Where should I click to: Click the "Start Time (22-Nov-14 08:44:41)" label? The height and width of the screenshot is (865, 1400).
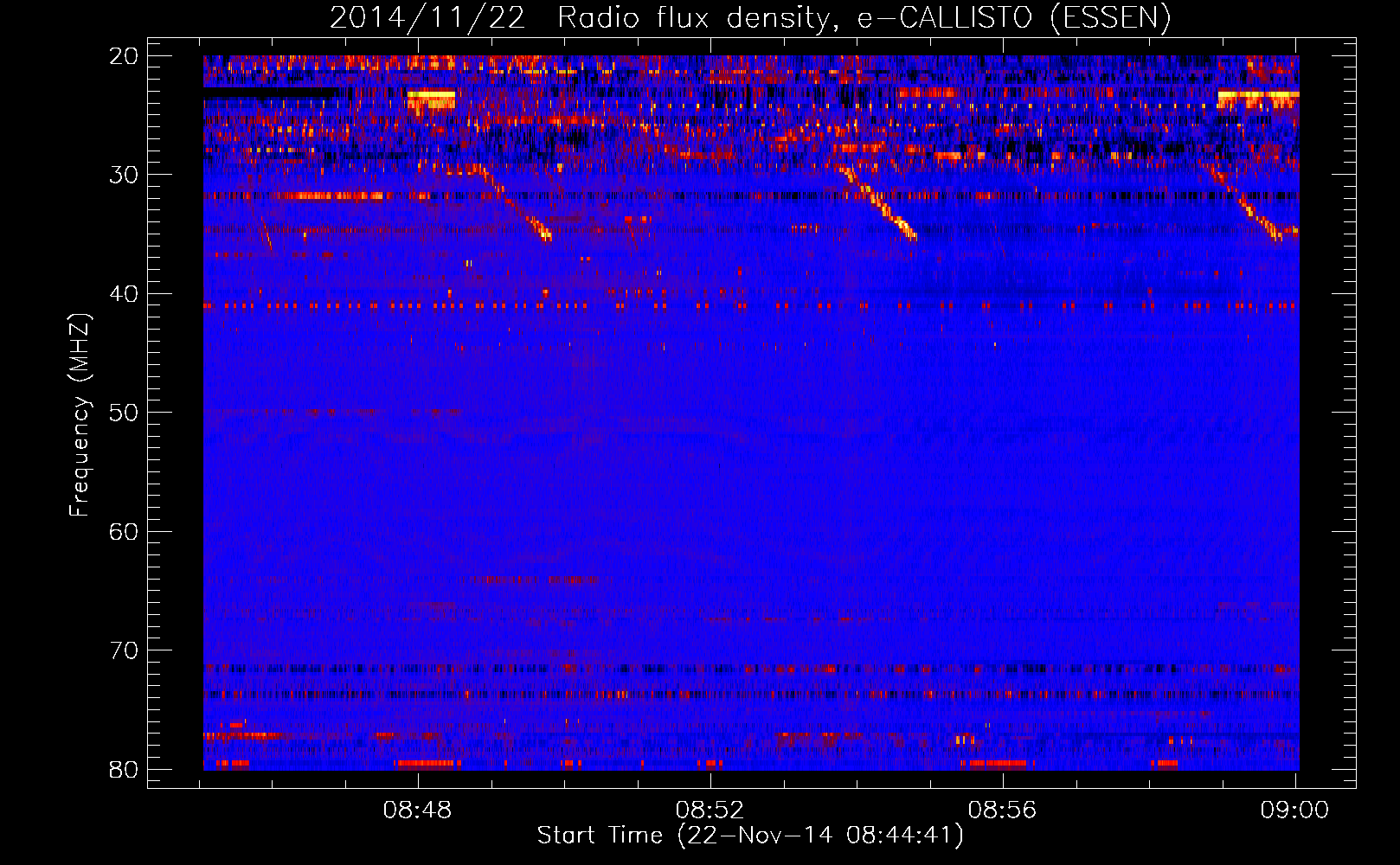pyautogui.click(x=750, y=836)
